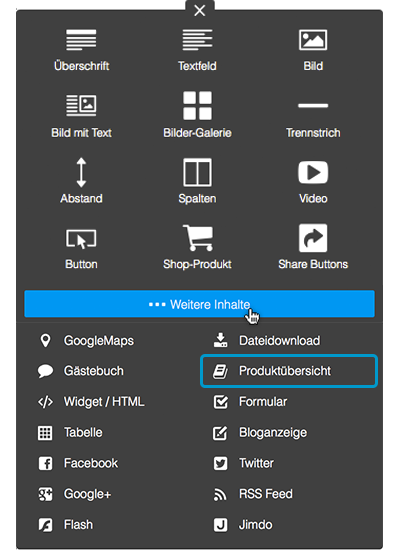The image size is (400, 550).
Task: Select the Überschrift heading element icon
Action: [81, 40]
